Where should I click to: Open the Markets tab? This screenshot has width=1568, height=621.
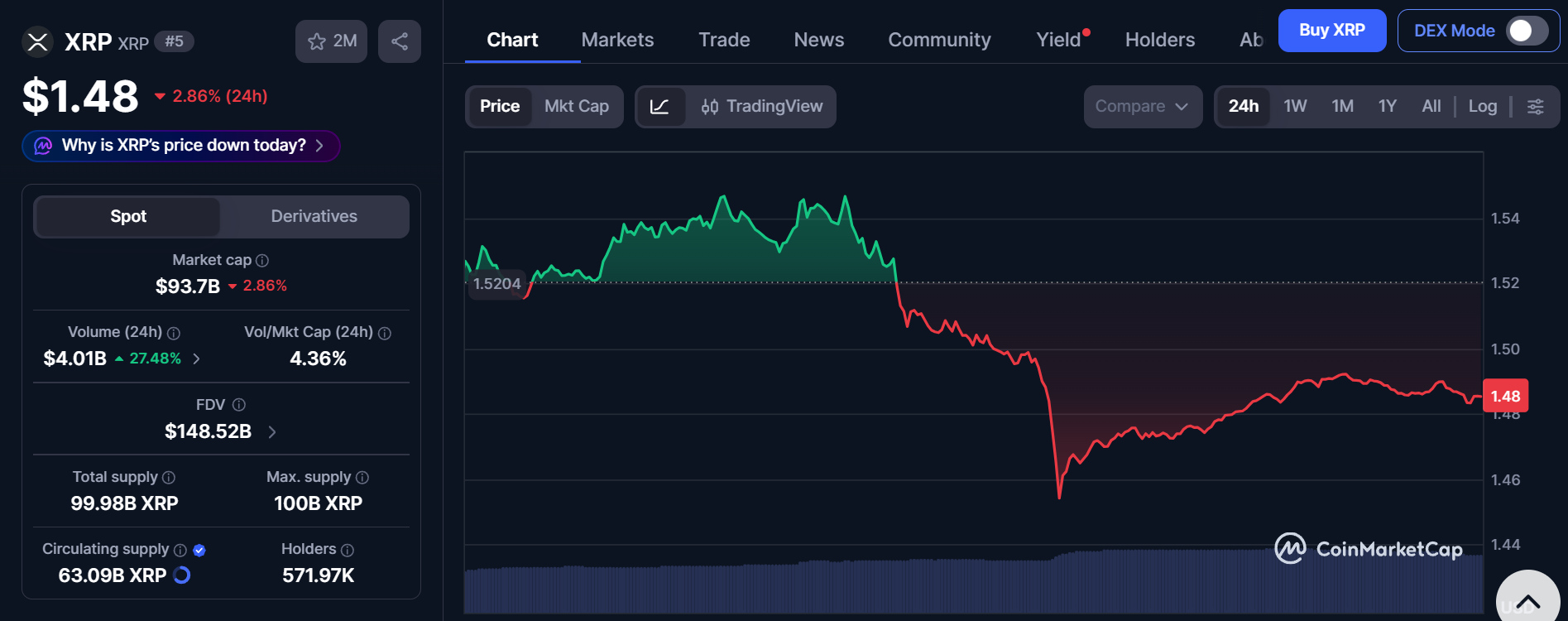pyautogui.click(x=617, y=40)
